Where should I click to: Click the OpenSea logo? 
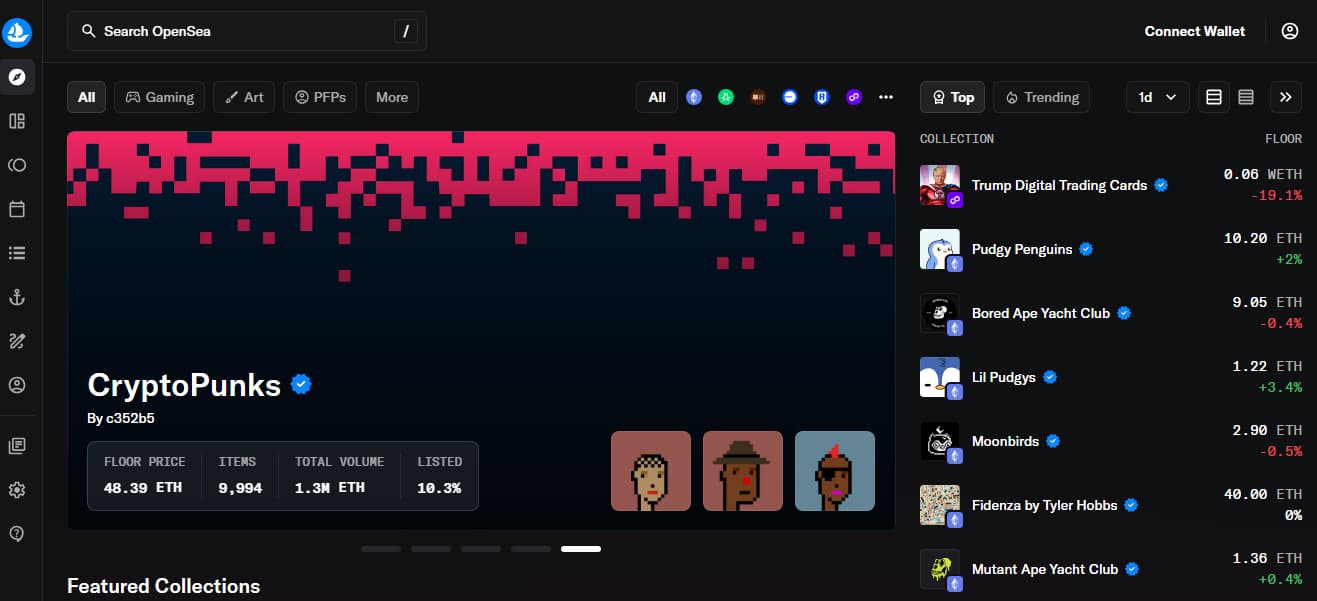point(17,33)
